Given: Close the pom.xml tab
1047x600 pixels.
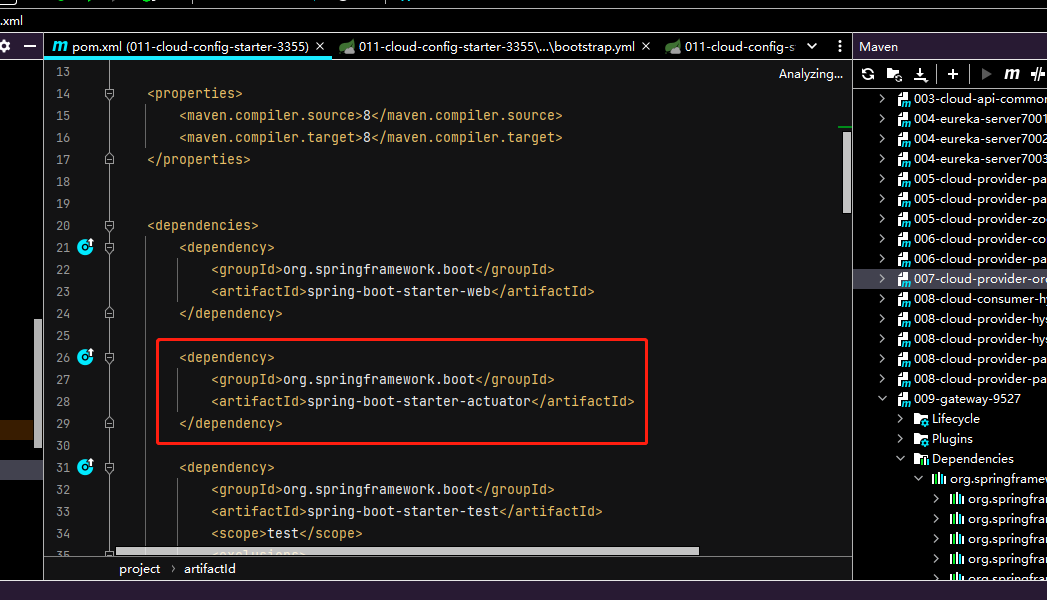Looking at the screenshot, I should (x=320, y=46).
